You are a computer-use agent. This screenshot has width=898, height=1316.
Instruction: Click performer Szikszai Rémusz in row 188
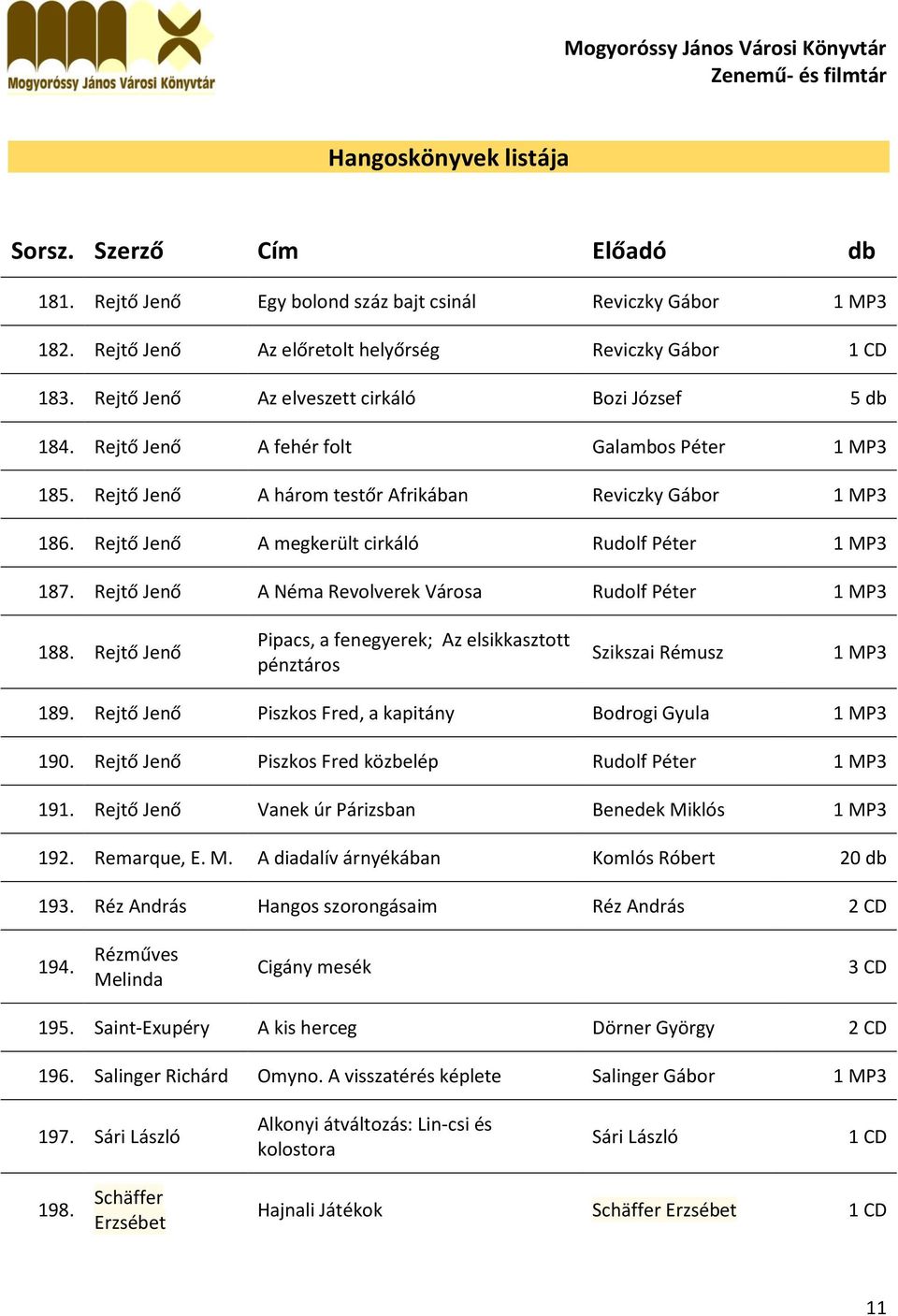pyautogui.click(x=658, y=653)
